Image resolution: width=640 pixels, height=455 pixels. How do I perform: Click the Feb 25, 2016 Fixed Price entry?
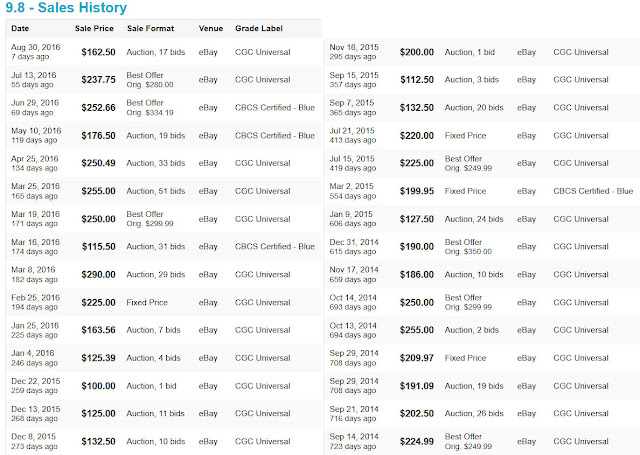point(147,302)
